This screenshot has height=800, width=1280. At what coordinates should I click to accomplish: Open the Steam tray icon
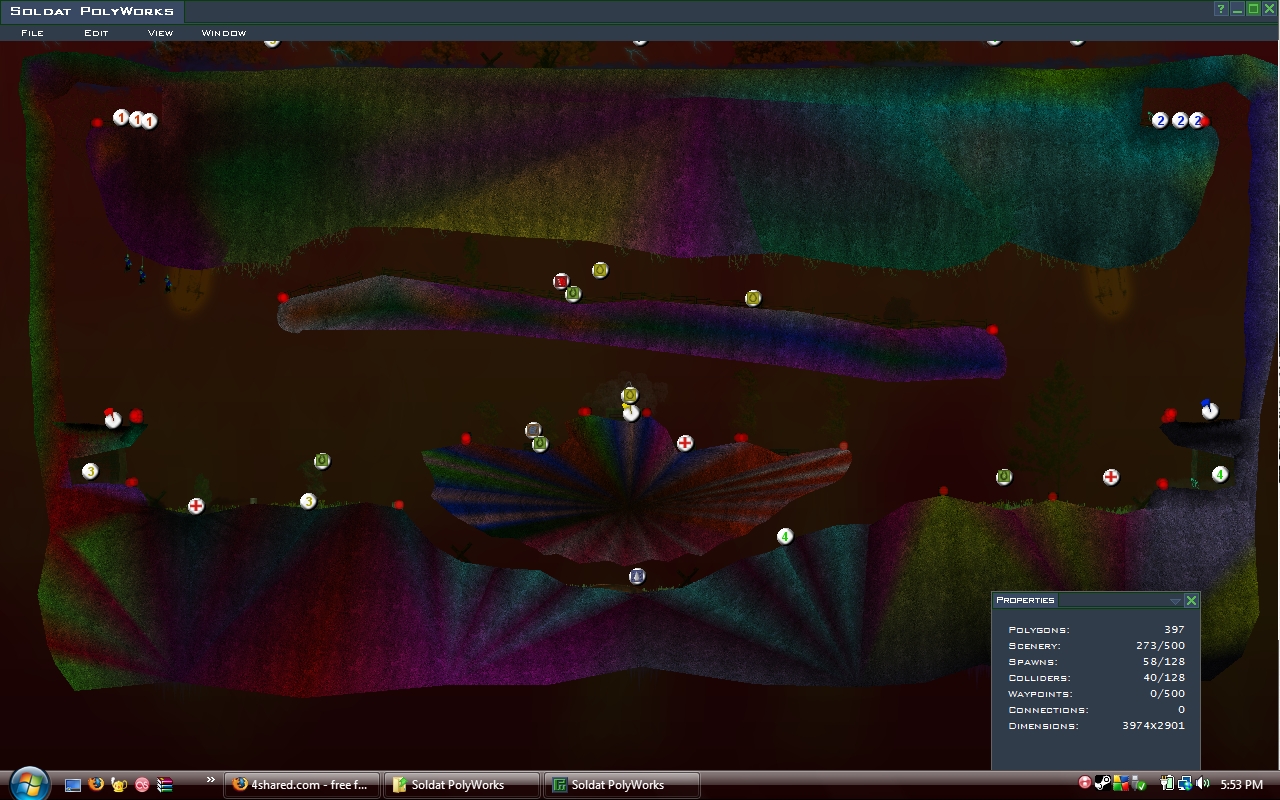tap(1102, 784)
